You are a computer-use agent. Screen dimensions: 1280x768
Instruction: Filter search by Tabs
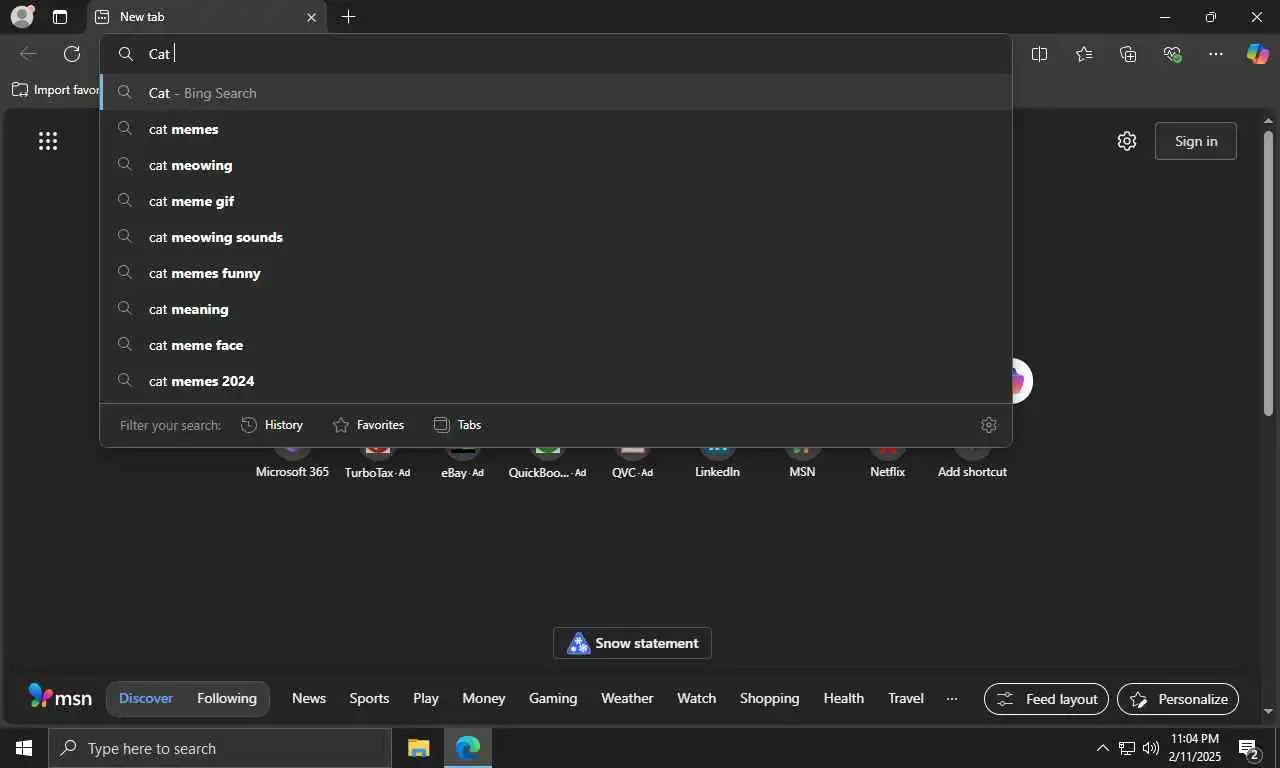457,425
